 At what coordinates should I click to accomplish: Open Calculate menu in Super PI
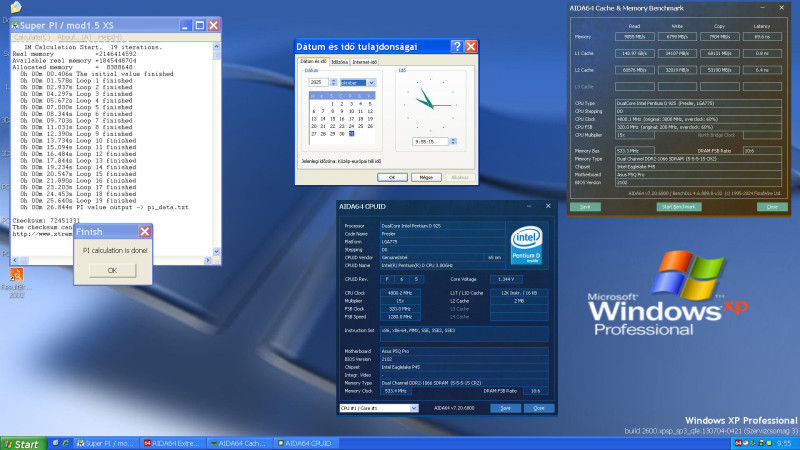pyautogui.click(x=32, y=37)
